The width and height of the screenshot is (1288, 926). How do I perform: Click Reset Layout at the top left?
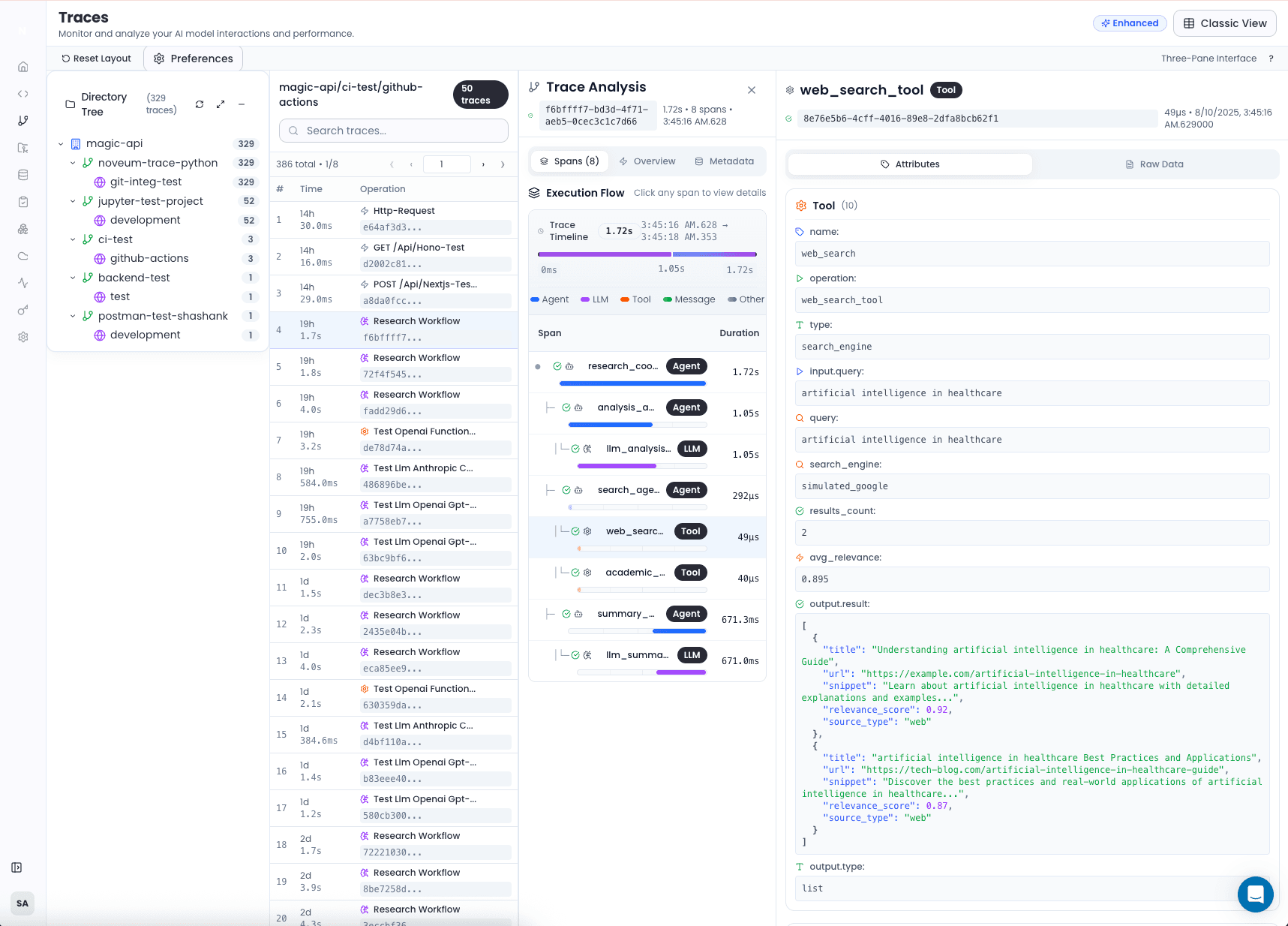96,58
